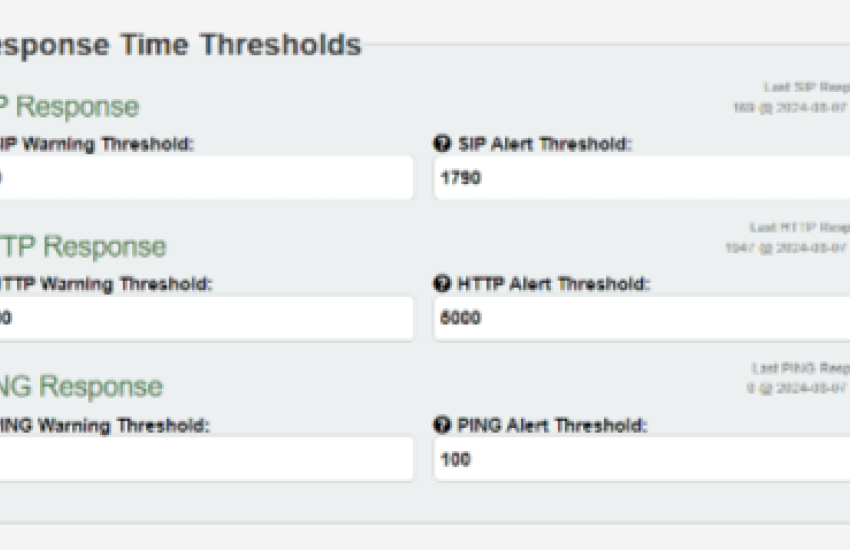Select the HTTP Response section heading
Screen dimensions: 850x550
point(83,247)
